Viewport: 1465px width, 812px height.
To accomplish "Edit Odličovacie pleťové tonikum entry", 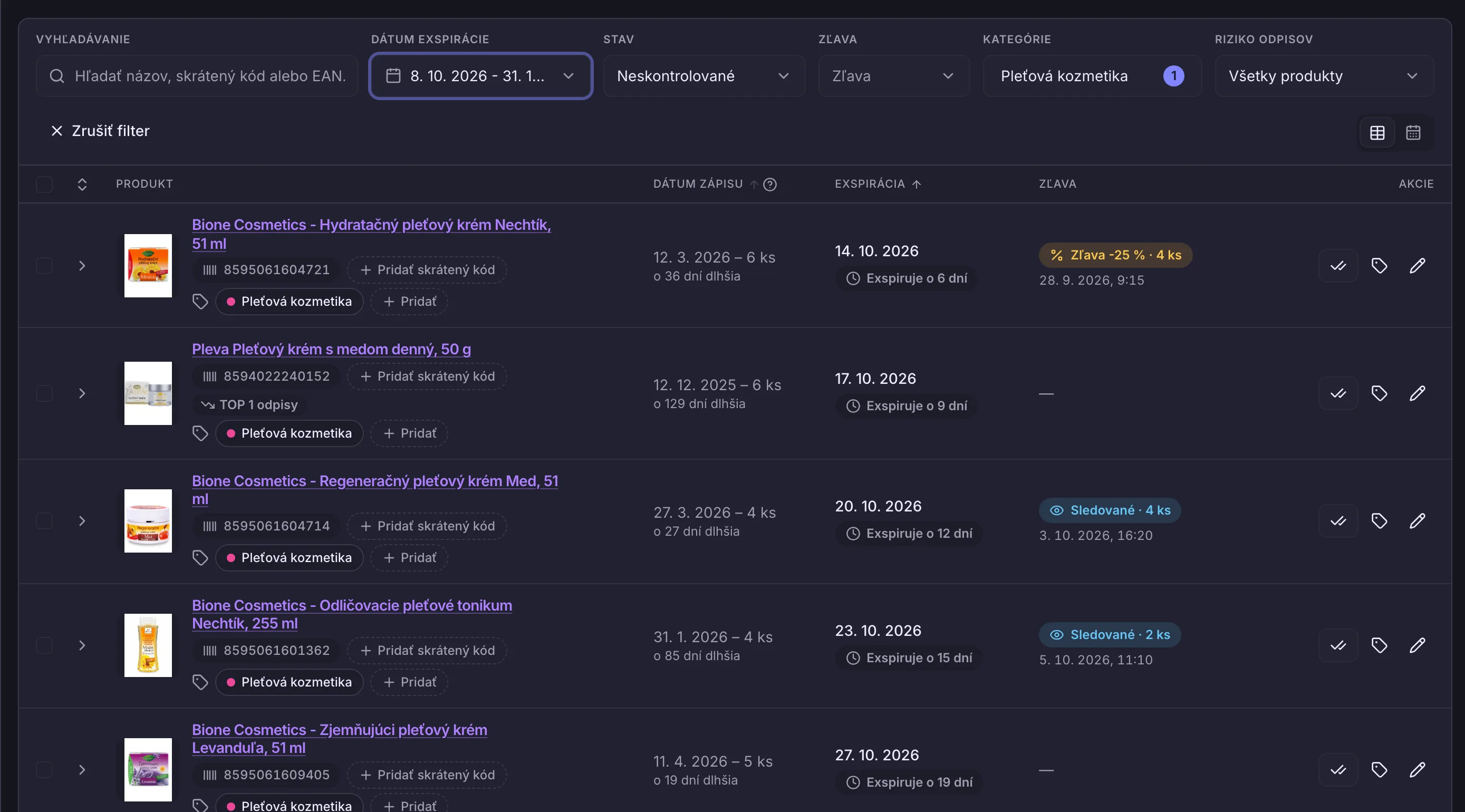I will click(x=1417, y=645).
